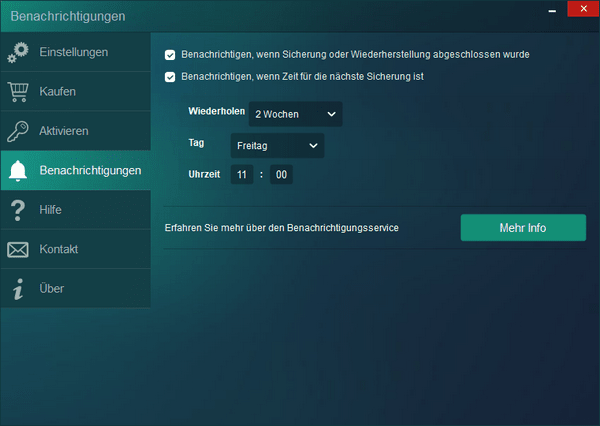Click the 'Tag' field label
The width and height of the screenshot is (600, 426).
click(196, 143)
